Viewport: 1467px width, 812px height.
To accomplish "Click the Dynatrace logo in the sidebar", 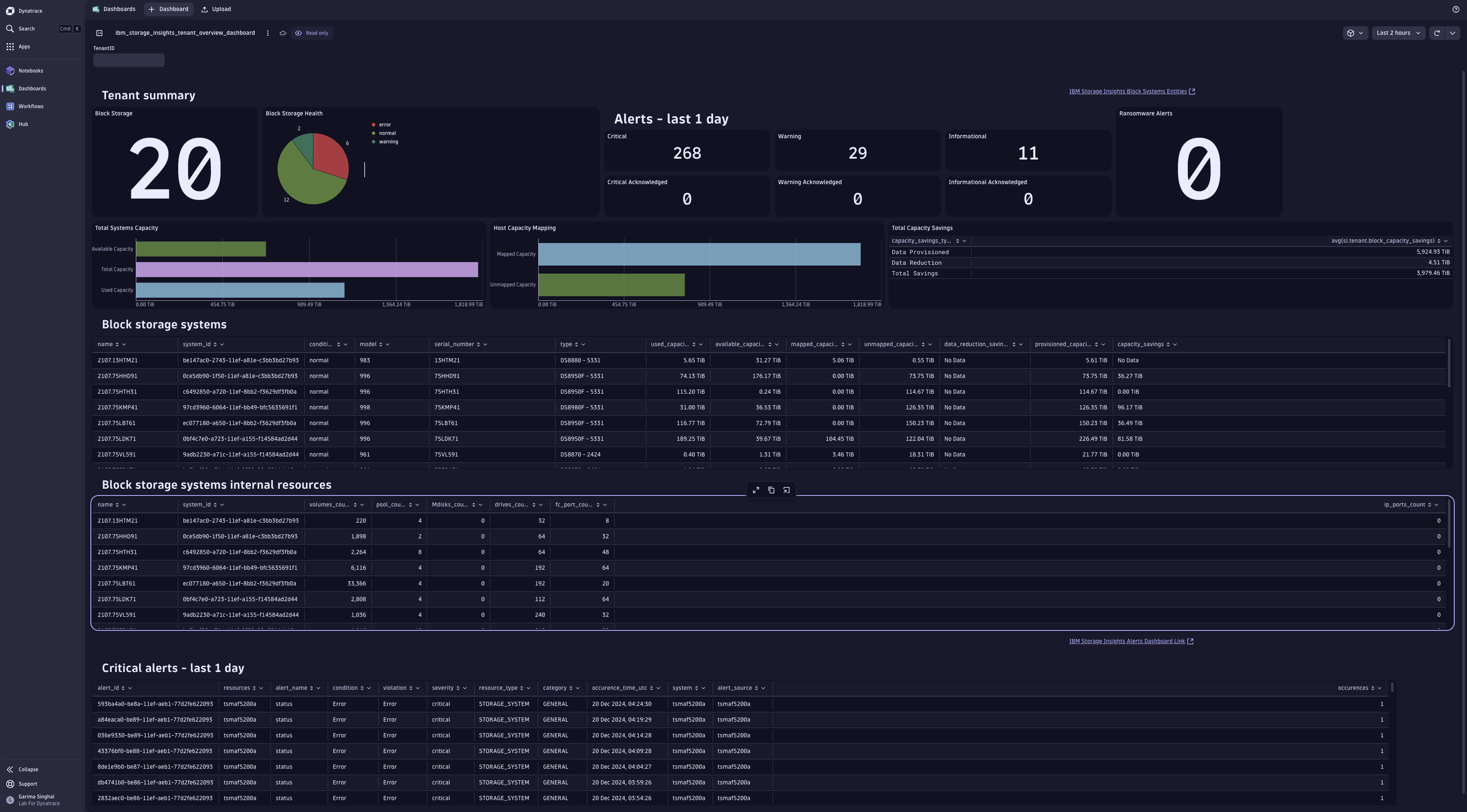I will (x=10, y=11).
